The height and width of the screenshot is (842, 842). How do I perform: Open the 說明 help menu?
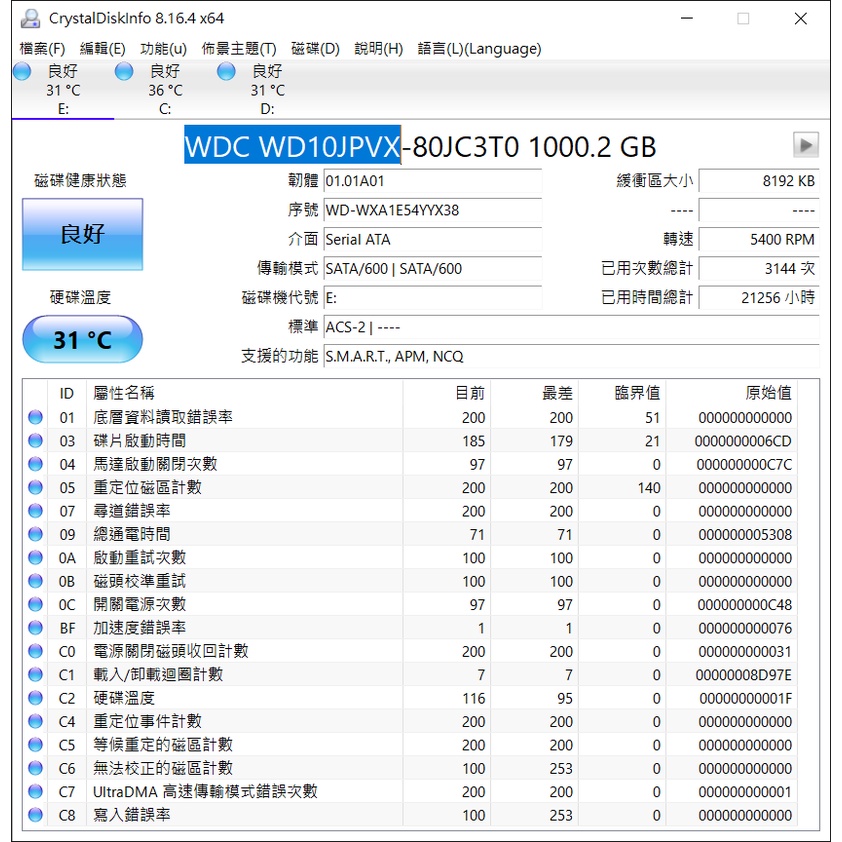[377, 48]
